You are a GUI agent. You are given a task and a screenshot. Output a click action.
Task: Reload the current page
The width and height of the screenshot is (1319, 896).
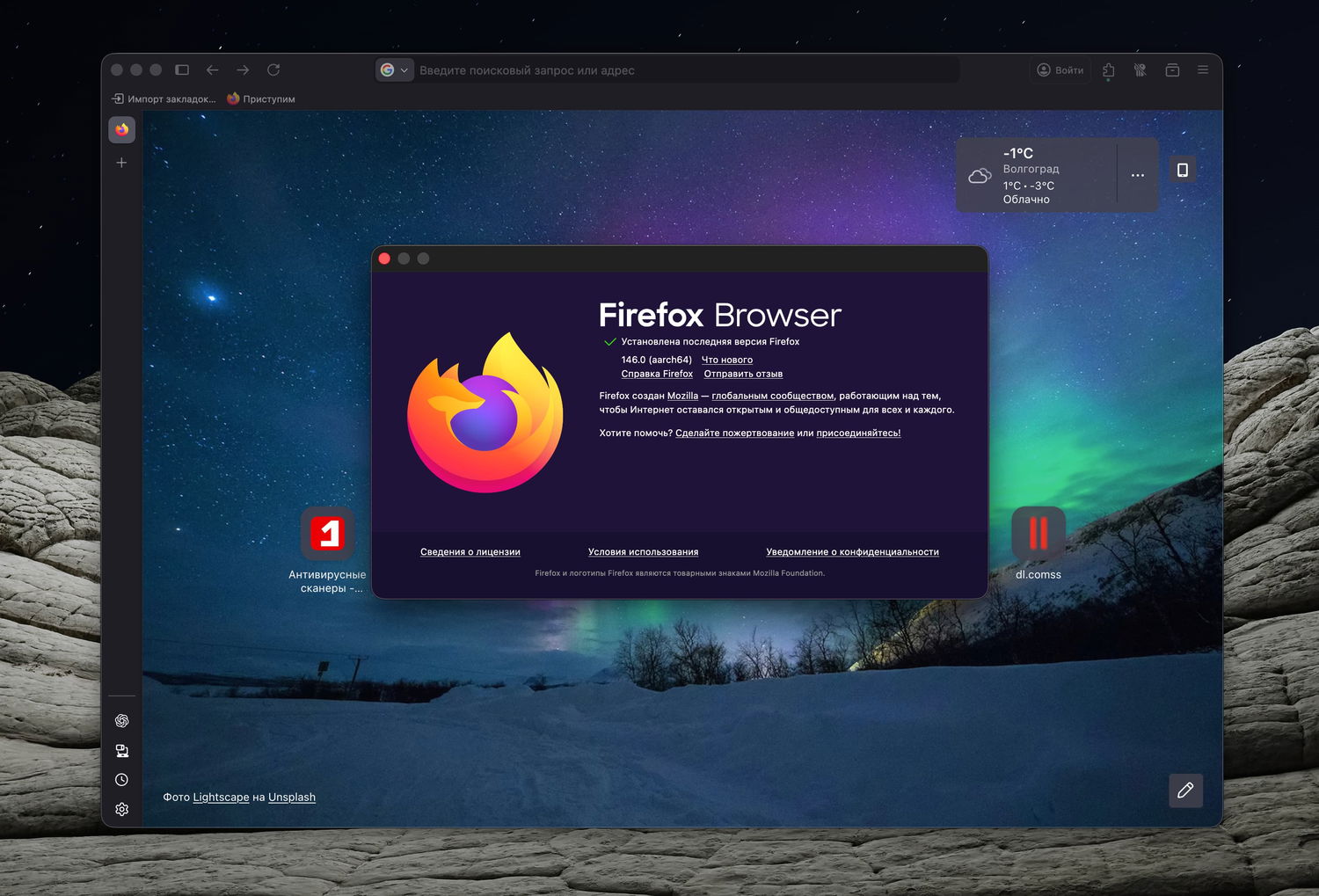coord(273,69)
